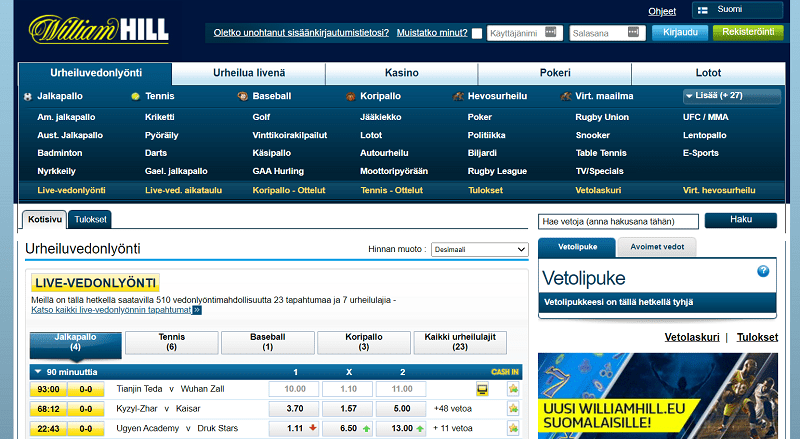Open the Snooker sport link
The width and height of the screenshot is (800, 439).
tap(592, 135)
